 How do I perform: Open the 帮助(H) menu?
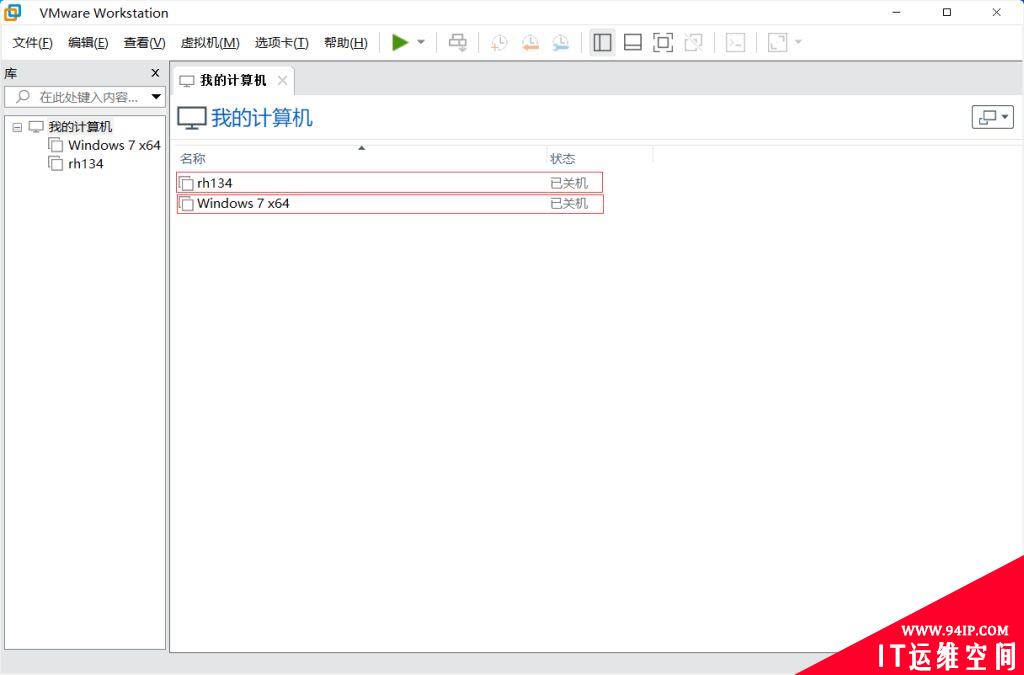coord(345,43)
